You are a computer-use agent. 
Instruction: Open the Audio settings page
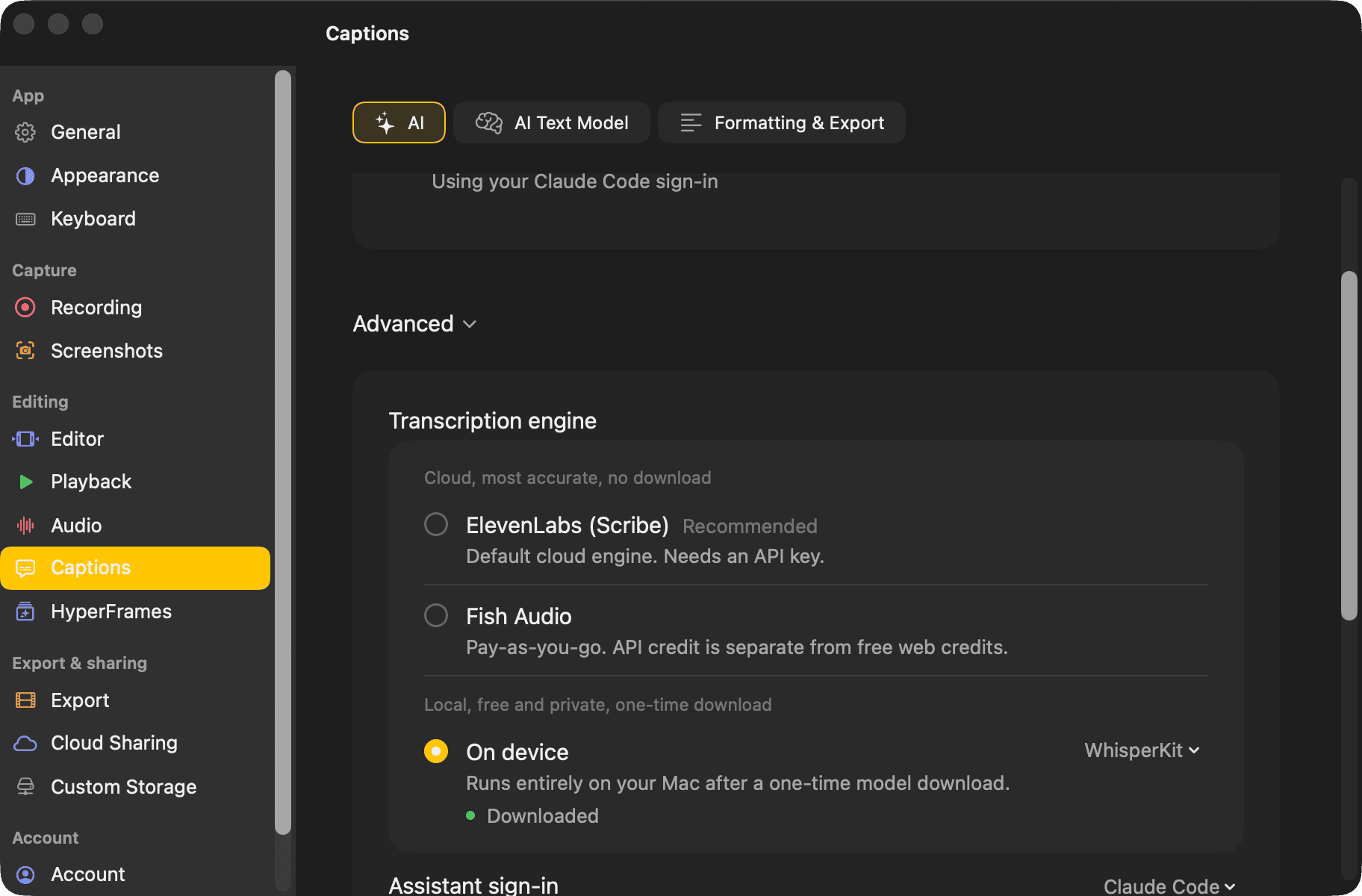pyautogui.click(x=135, y=526)
